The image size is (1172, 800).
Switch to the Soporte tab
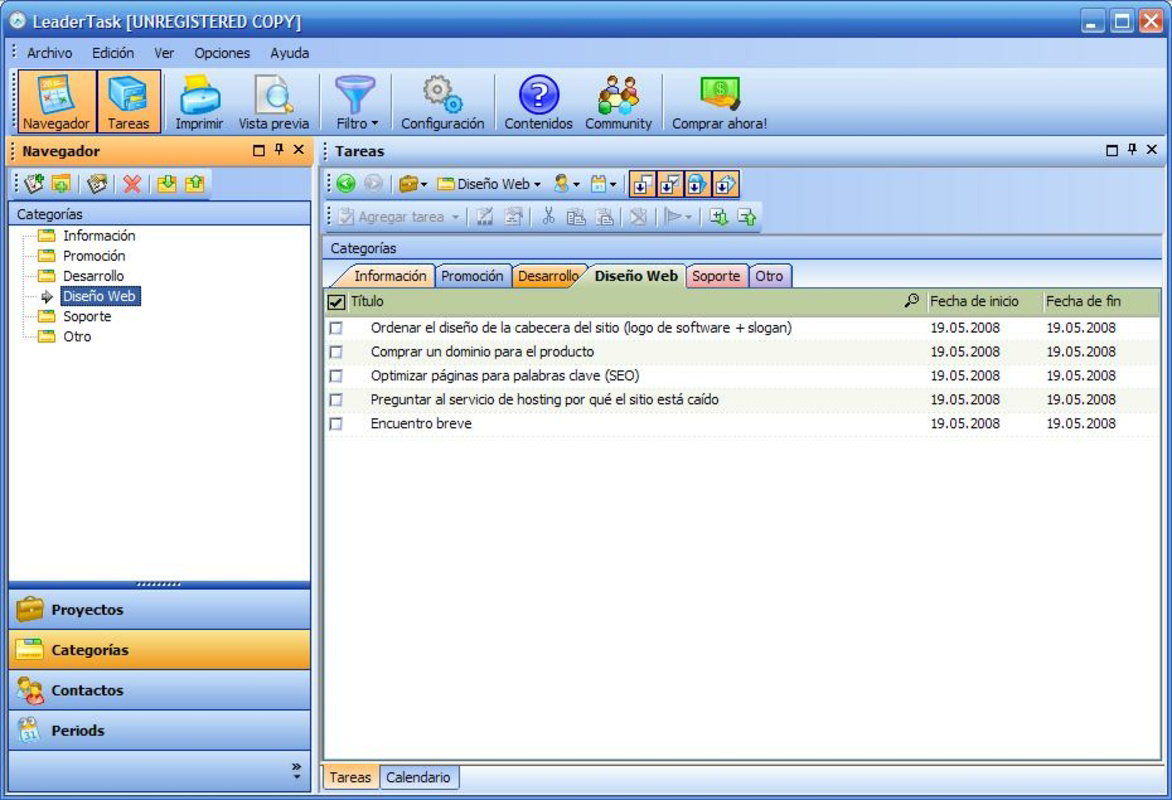click(x=717, y=275)
